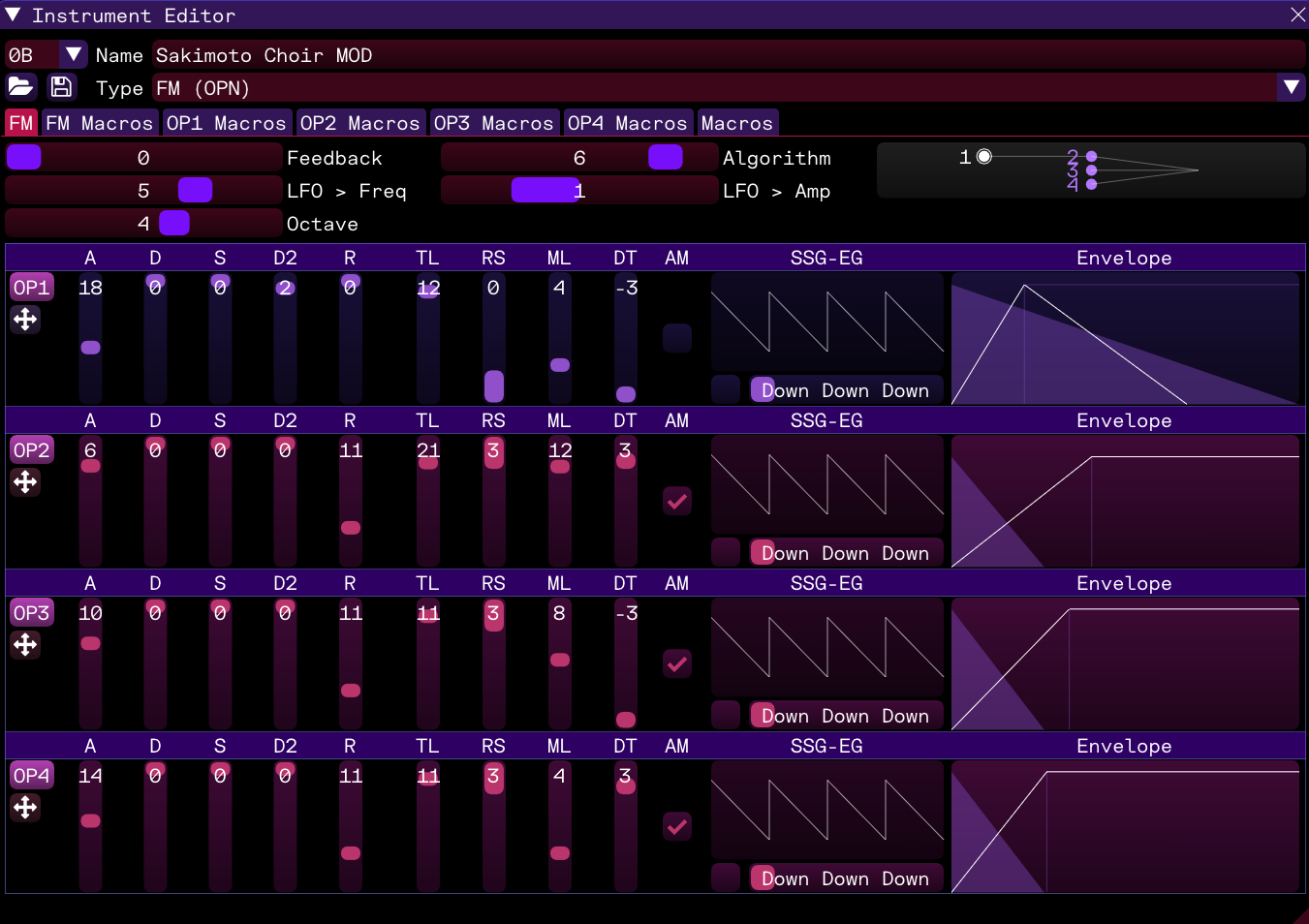This screenshot has height=924, width=1309.
Task: Save the instrument using the floppy disk icon
Action: (61, 87)
